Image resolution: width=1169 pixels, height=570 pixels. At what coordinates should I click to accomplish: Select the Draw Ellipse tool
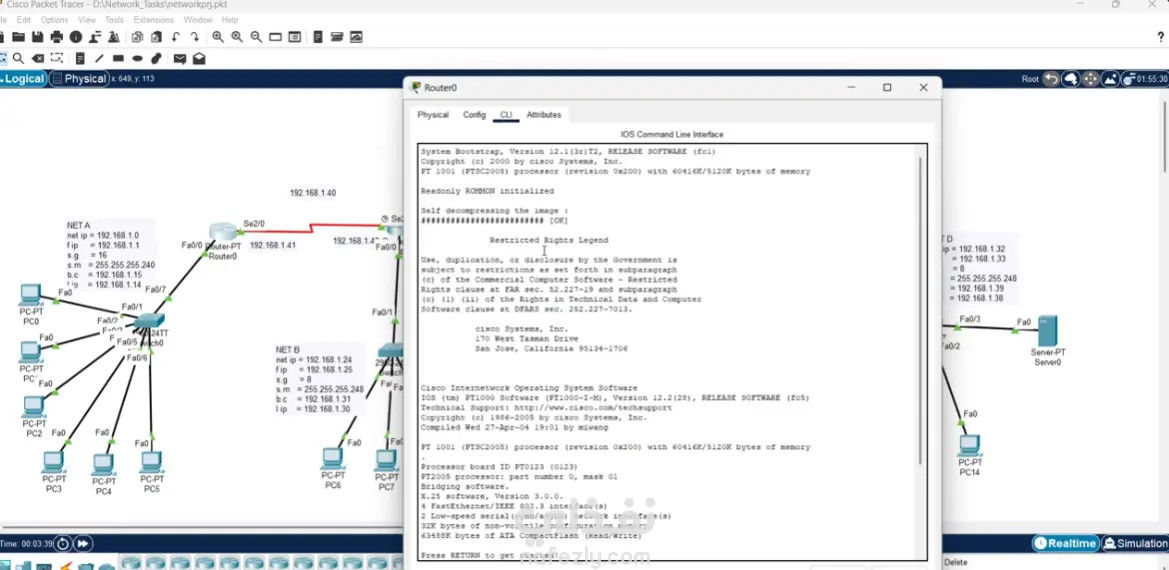click(x=137, y=58)
